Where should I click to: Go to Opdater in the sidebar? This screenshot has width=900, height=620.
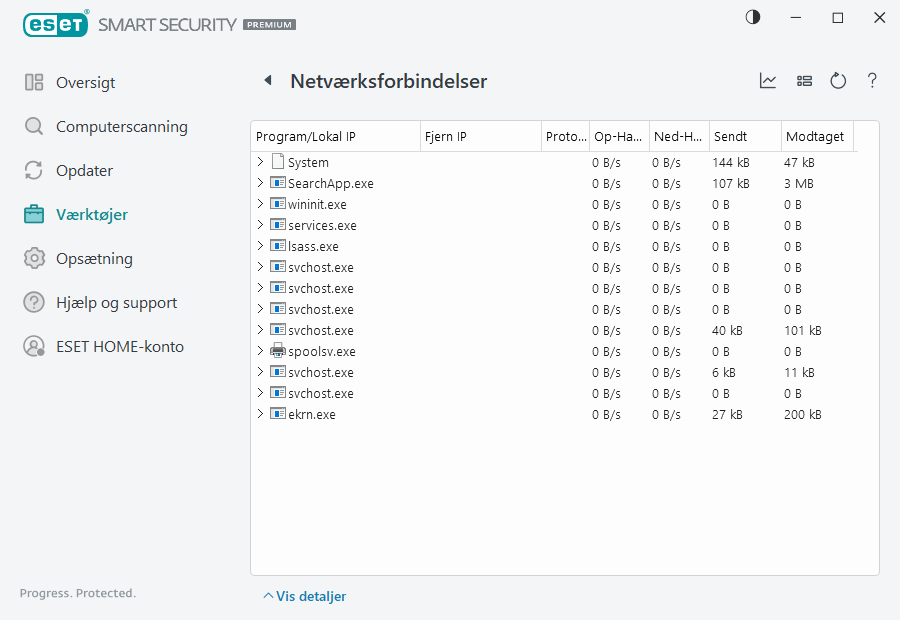pyautogui.click(x=84, y=171)
